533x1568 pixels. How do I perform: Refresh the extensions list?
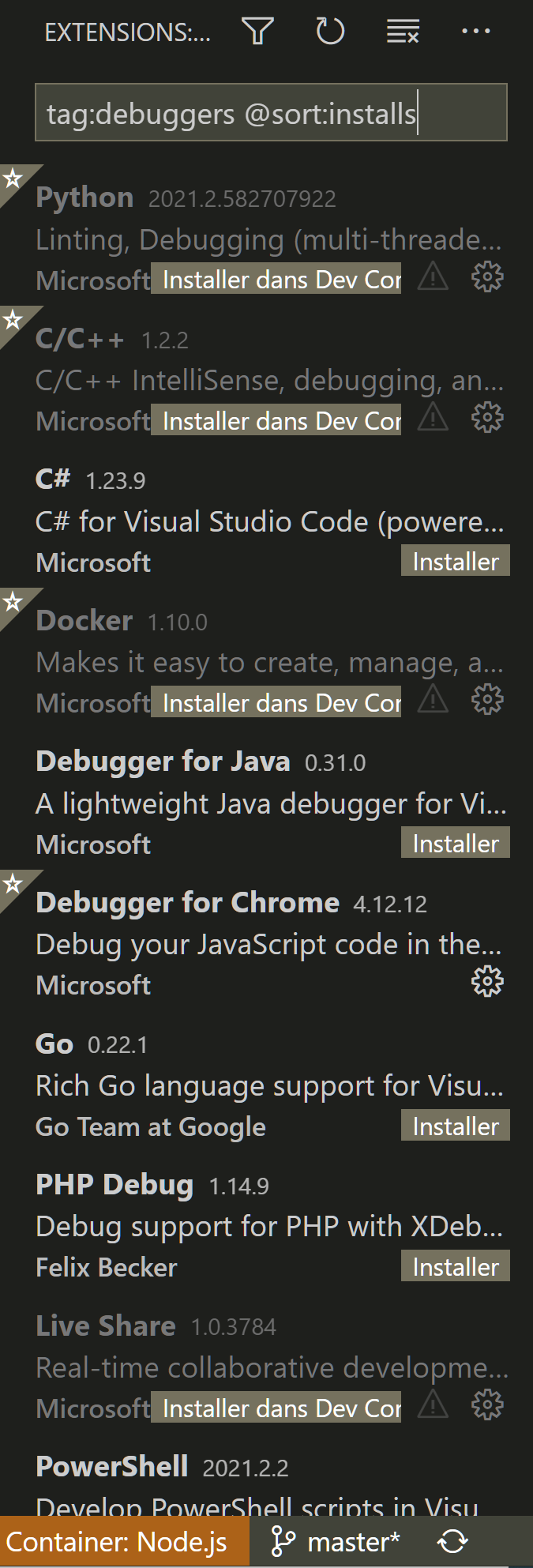pyautogui.click(x=330, y=32)
